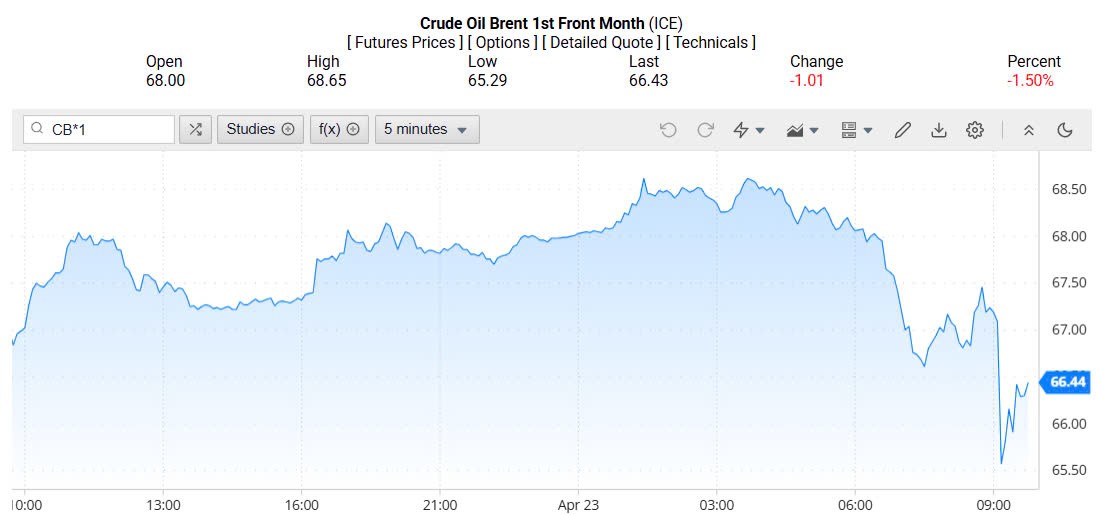The height and width of the screenshot is (515, 1097).
Task: Redo the chart action
Action: point(705,130)
